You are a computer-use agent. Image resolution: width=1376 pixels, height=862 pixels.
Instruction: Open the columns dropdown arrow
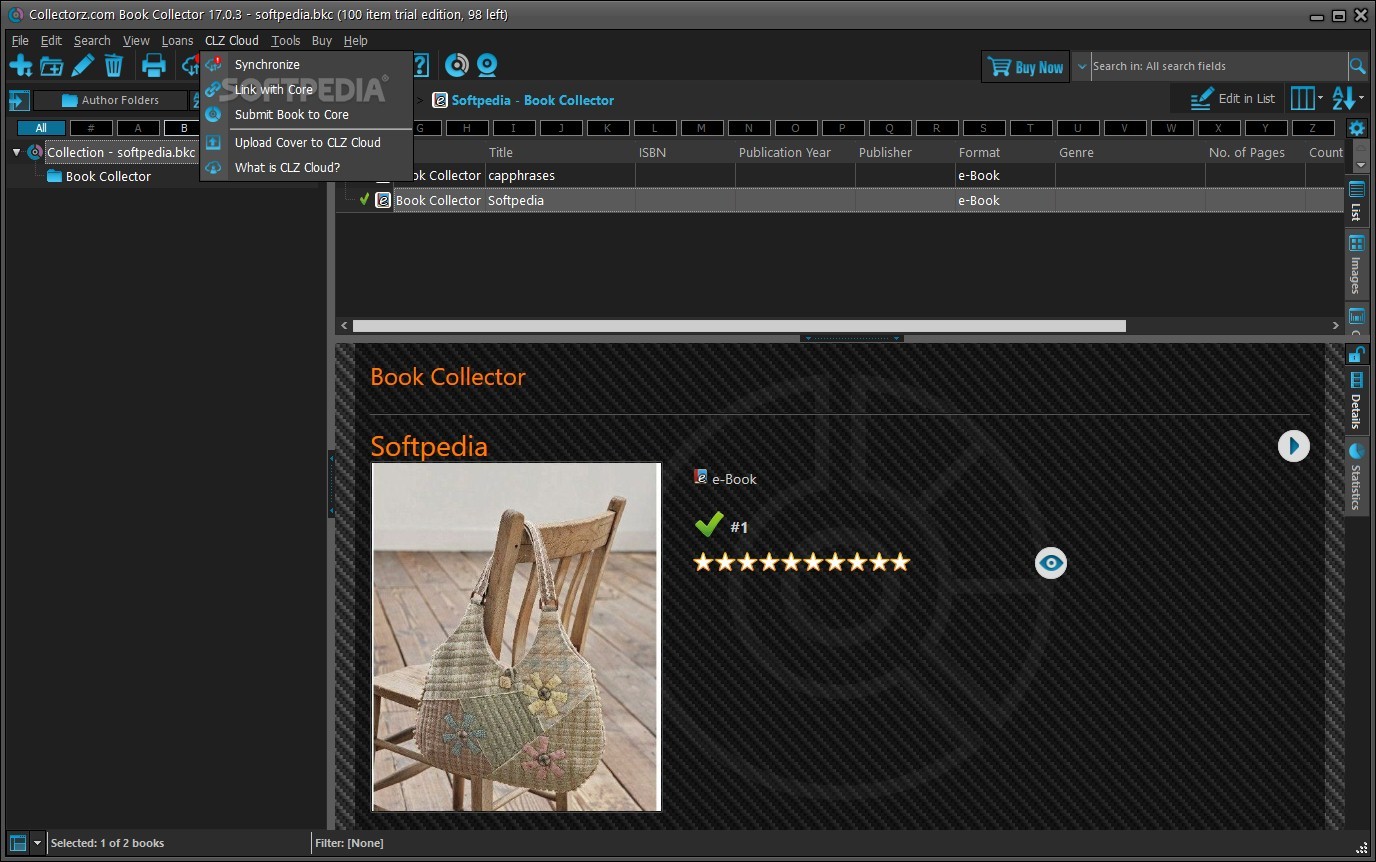(x=1320, y=98)
